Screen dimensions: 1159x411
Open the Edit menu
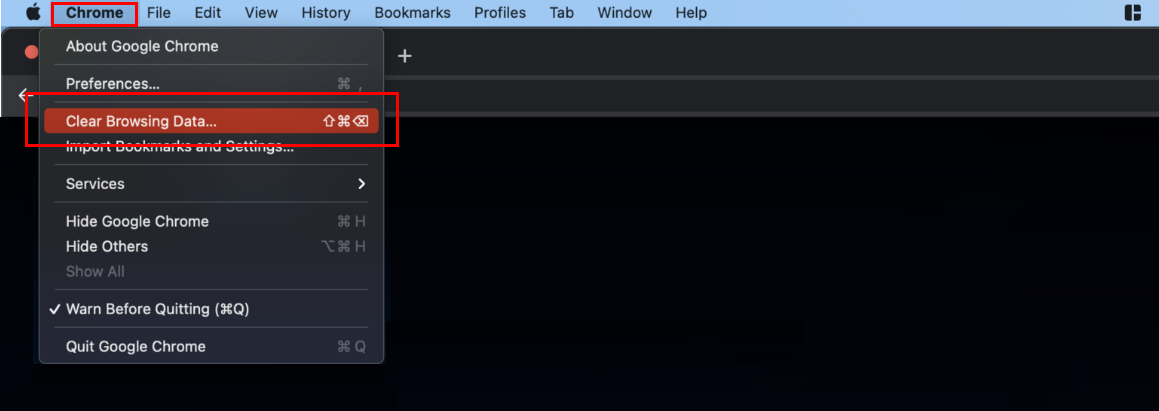pos(208,13)
